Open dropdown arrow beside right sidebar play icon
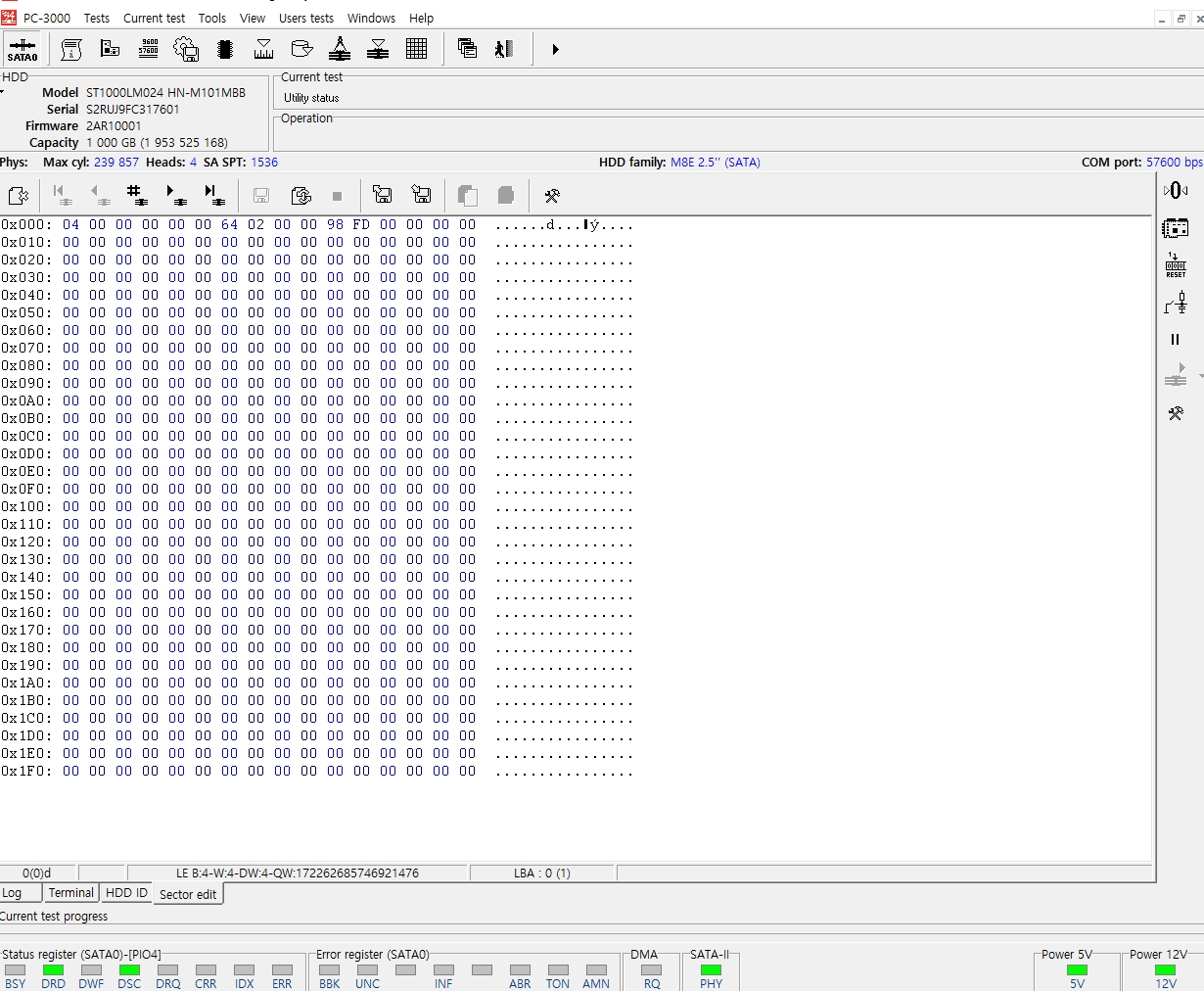 (1200, 376)
